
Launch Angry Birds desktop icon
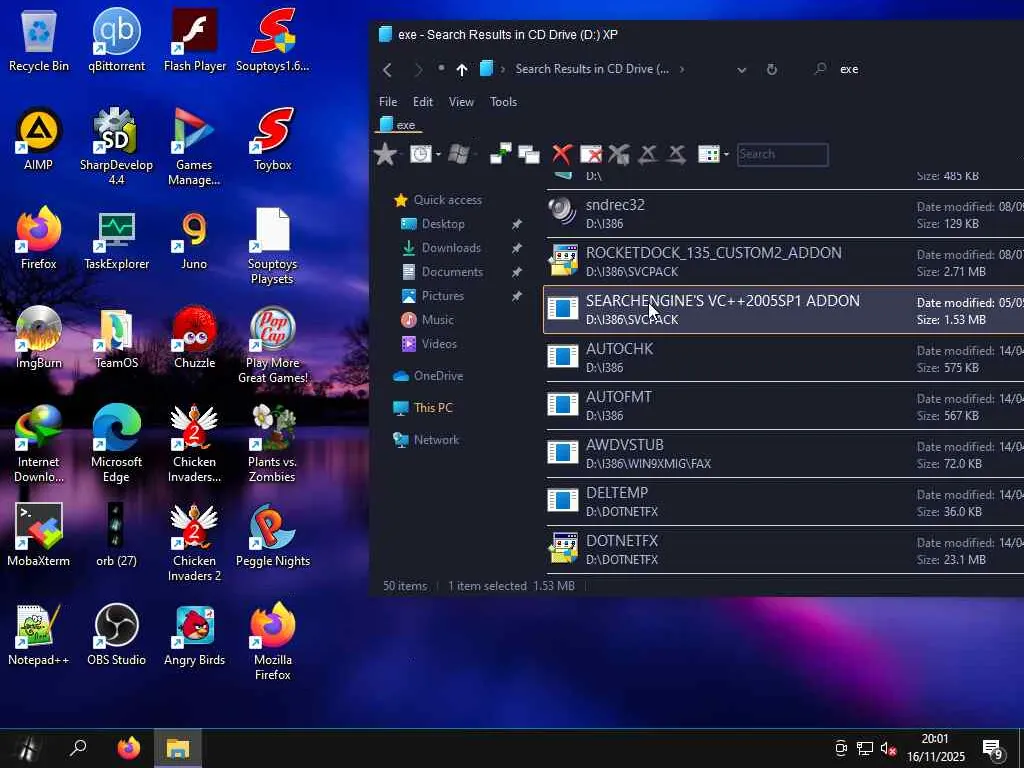195,633
